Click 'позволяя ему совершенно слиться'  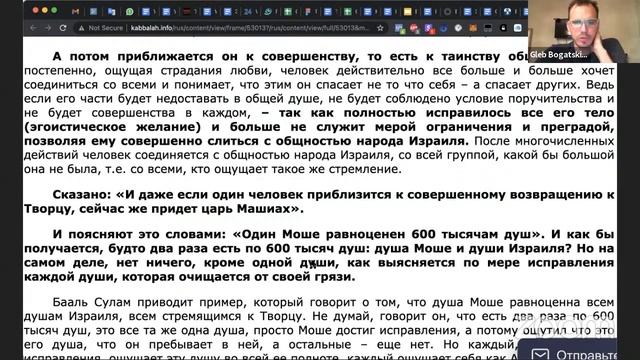[143, 141]
